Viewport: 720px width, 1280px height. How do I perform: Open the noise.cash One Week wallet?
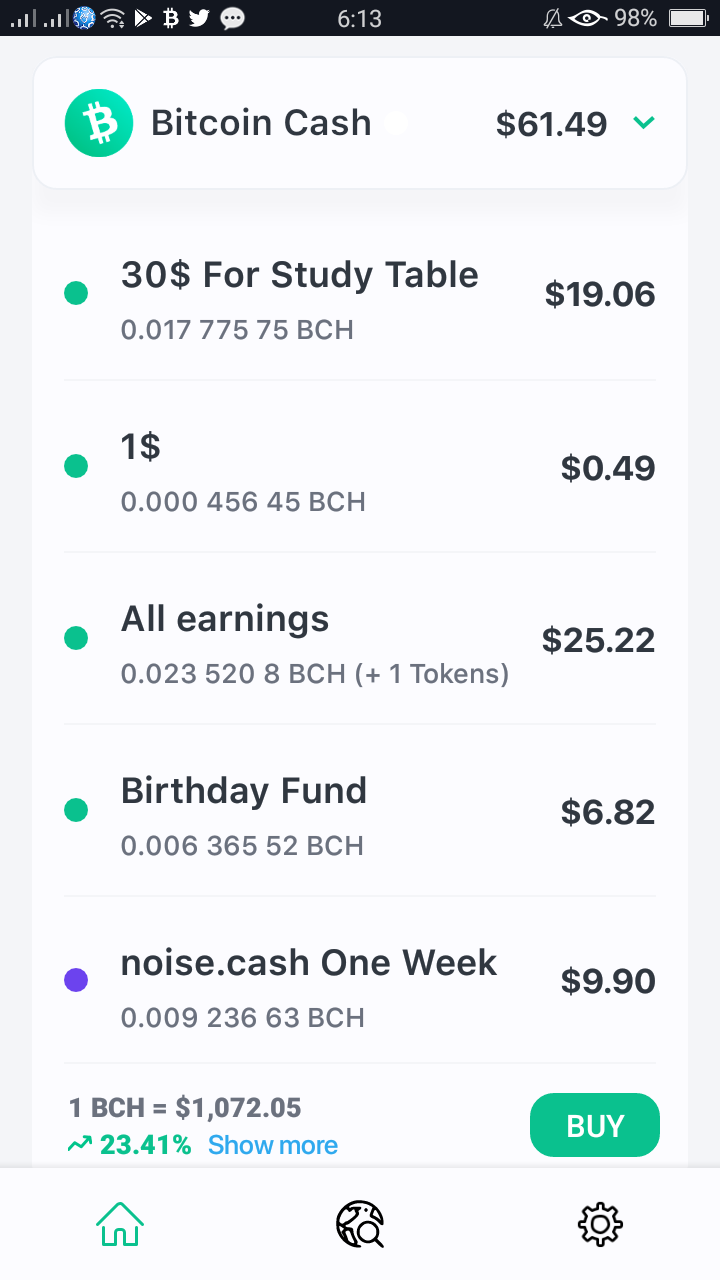pyautogui.click(x=360, y=981)
